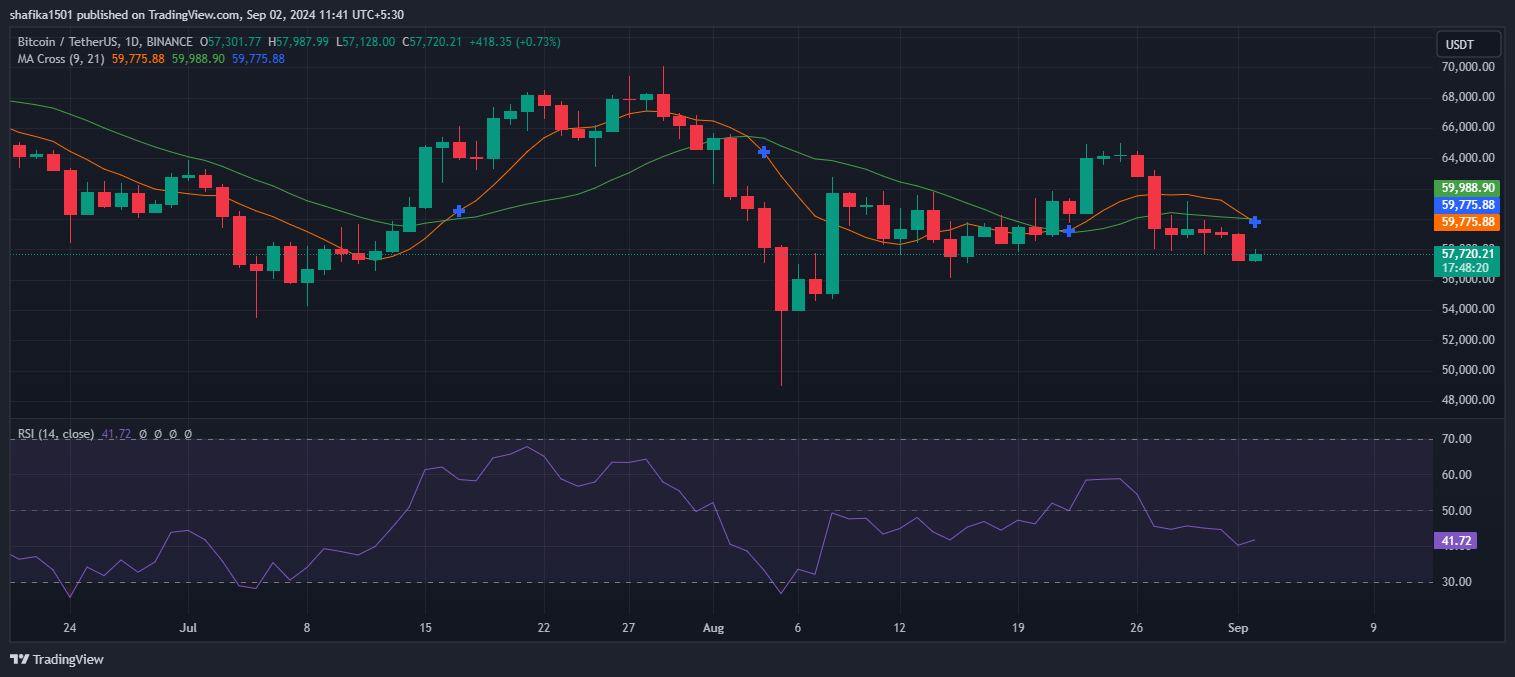Select the blue plus marker next to the September candles
Screen dimensions: 1515x677
1255,221
